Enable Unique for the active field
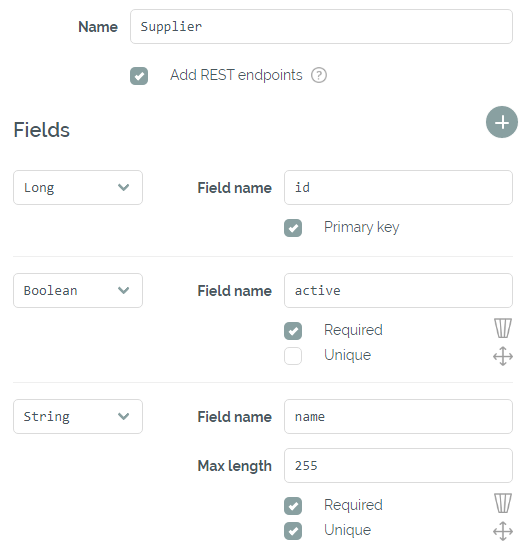 pos(293,356)
